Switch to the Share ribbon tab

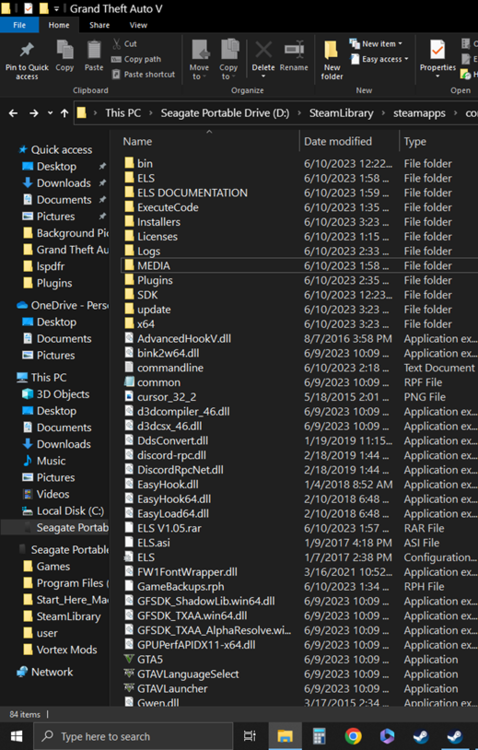pyautogui.click(x=99, y=25)
